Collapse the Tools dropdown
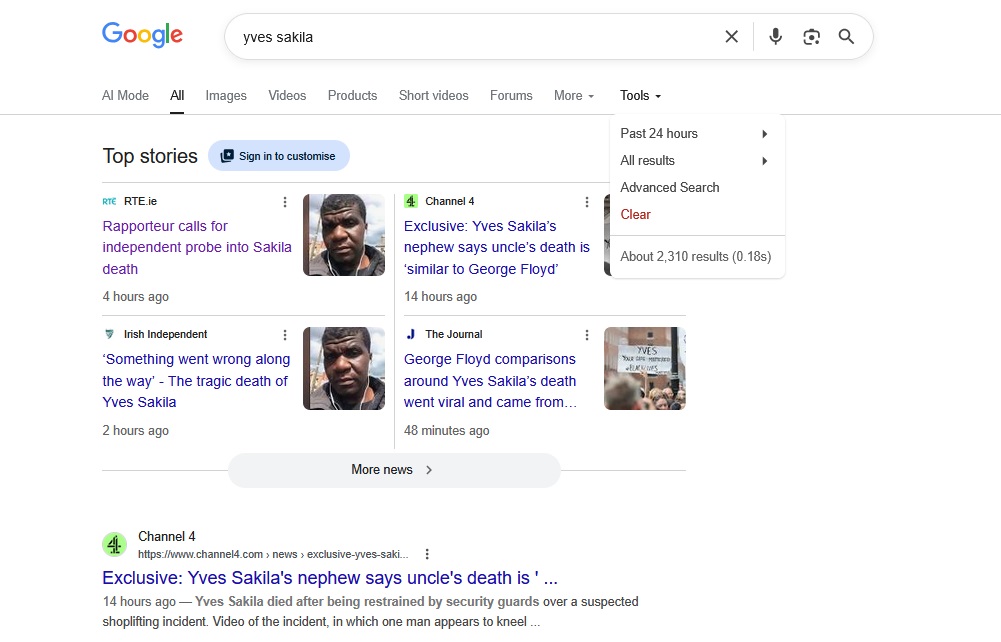 pos(640,96)
